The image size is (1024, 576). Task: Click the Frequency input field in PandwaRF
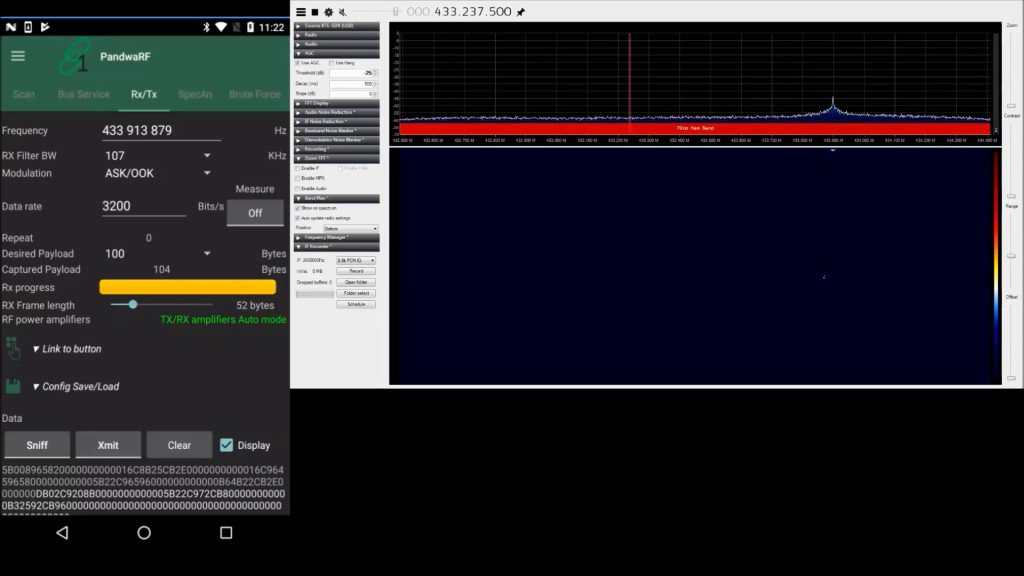tap(160, 130)
